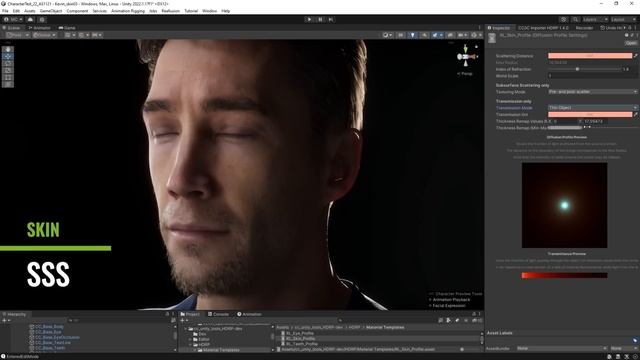
Task: Pick Scattering Distance color with eyedropper
Action: click(x=636, y=56)
